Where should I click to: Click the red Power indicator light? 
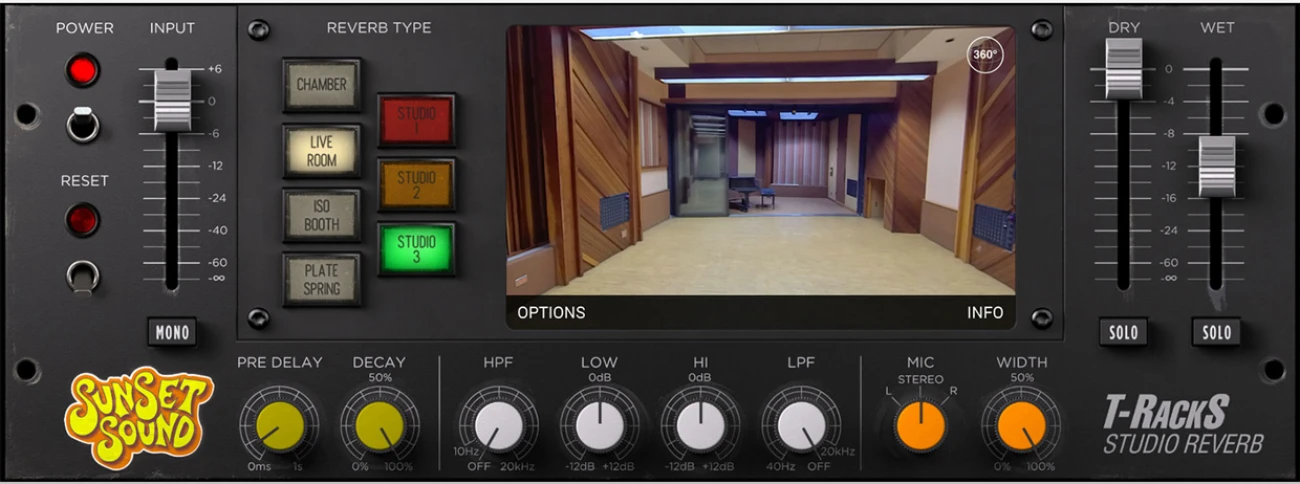click(84, 71)
